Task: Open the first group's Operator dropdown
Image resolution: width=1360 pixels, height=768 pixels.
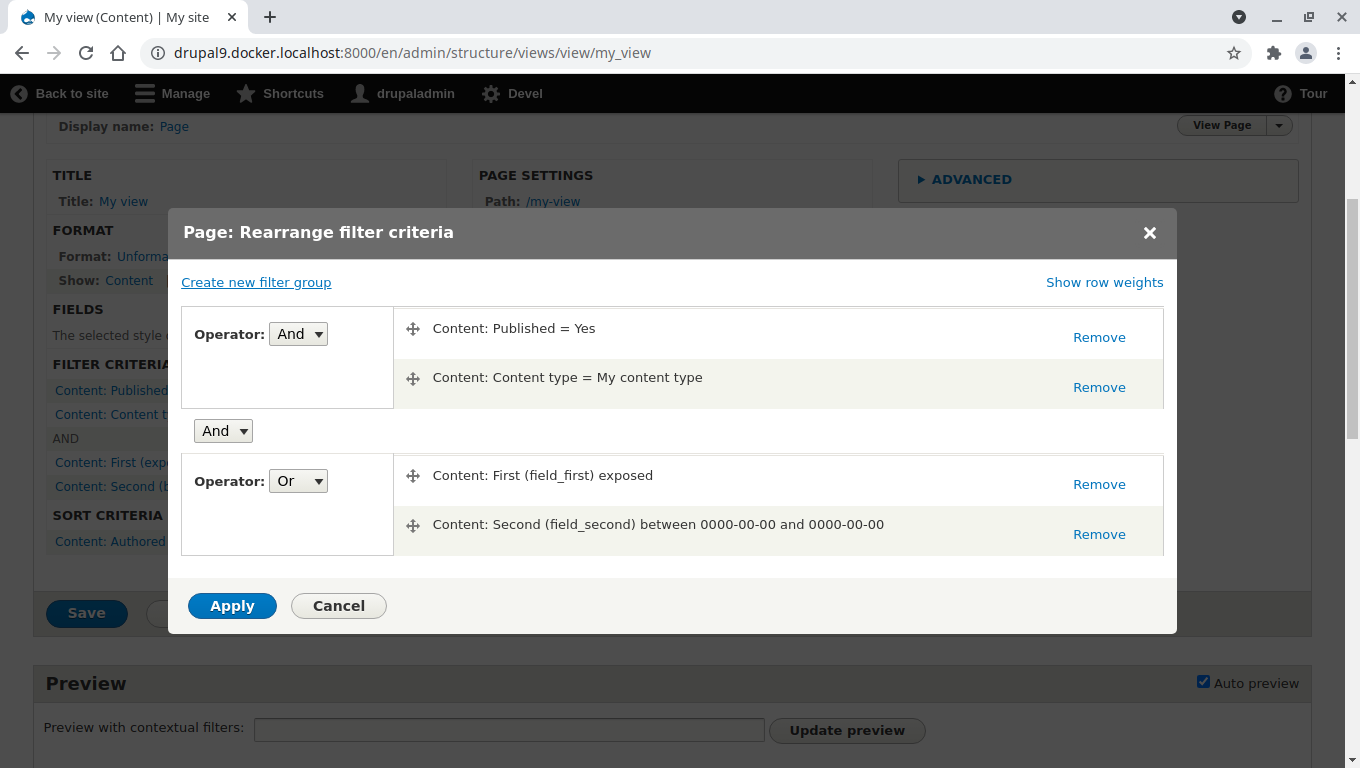Action: (x=298, y=334)
